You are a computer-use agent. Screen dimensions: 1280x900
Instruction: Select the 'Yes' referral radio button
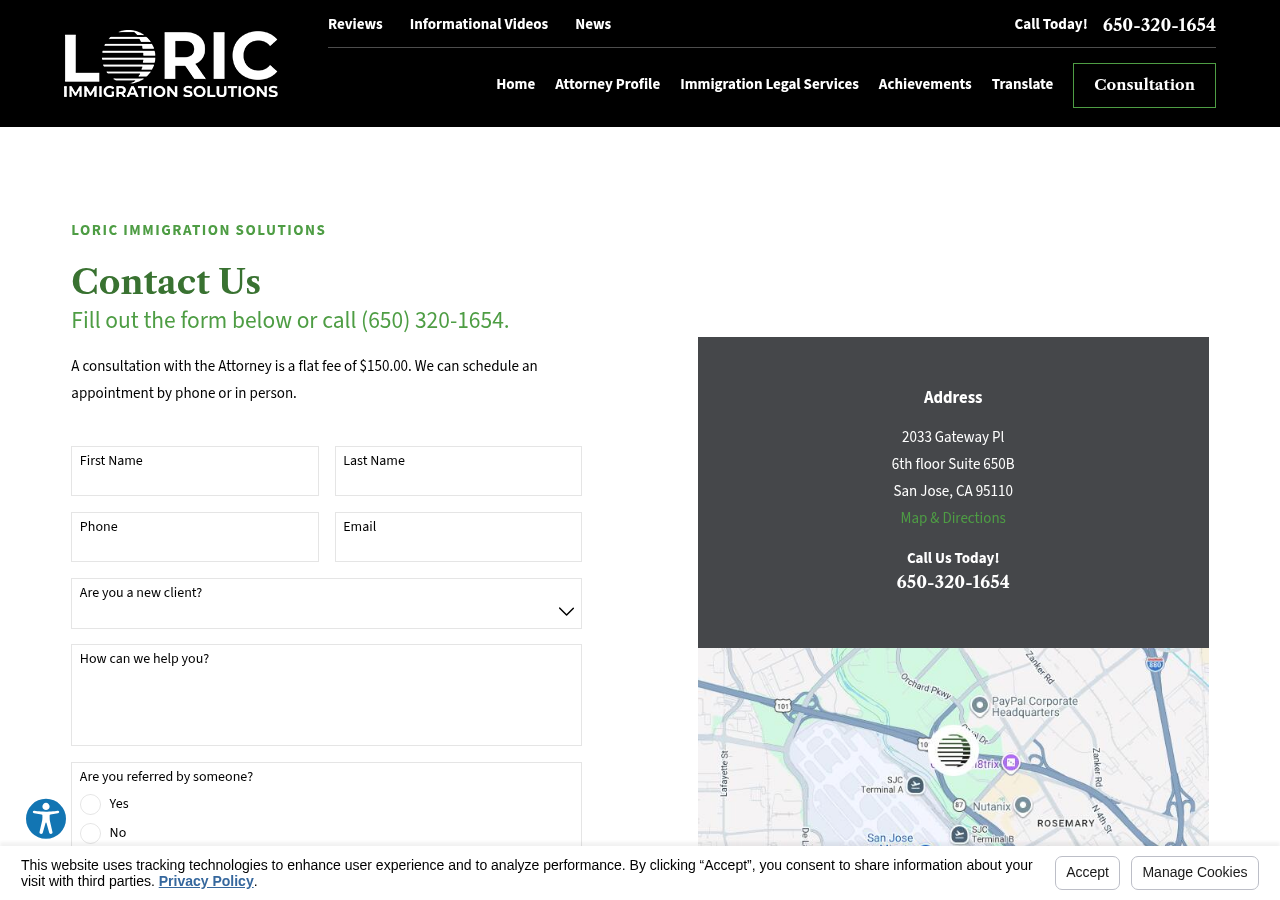click(90, 803)
